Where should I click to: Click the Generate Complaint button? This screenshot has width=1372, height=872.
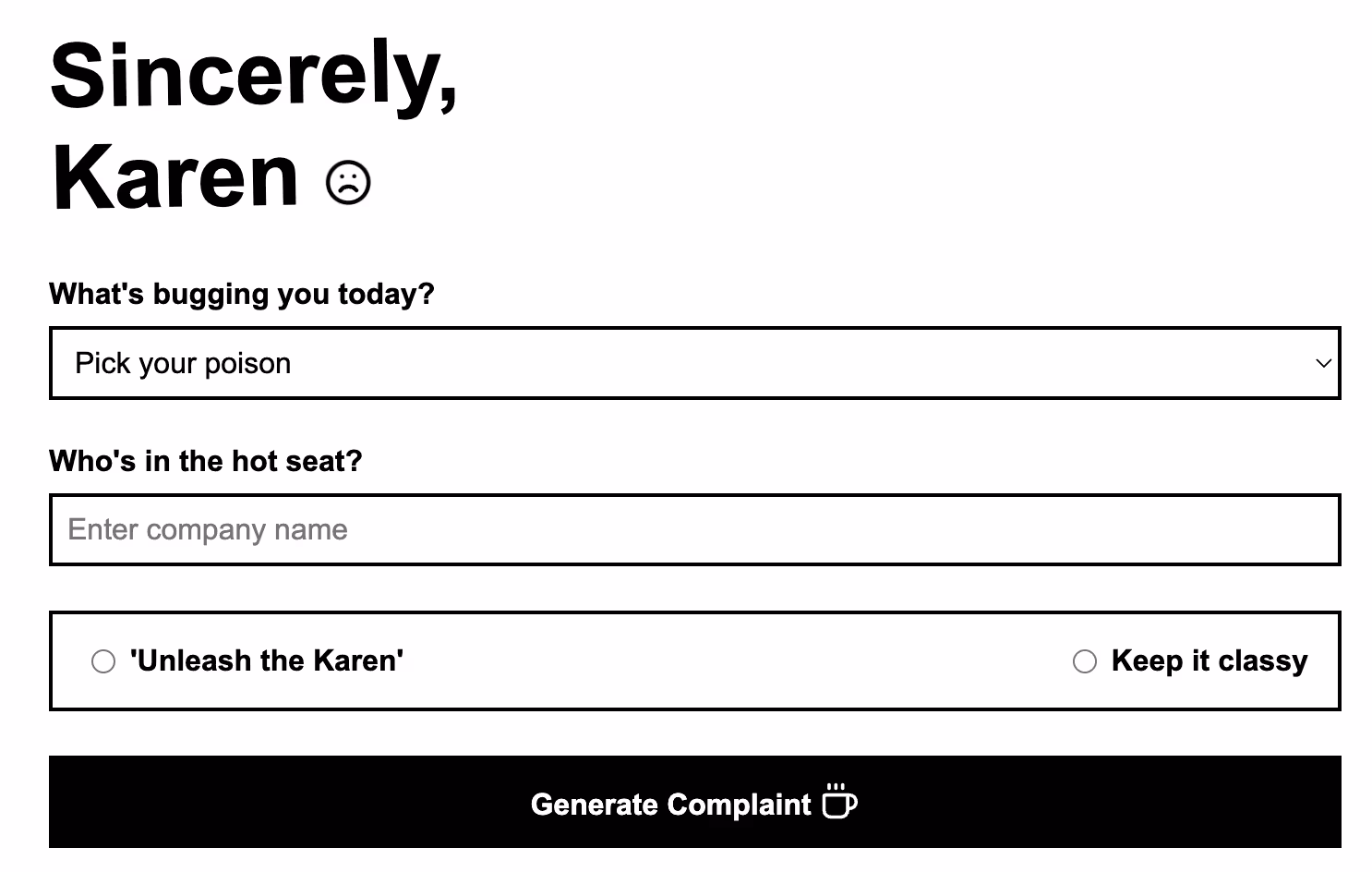[692, 803]
